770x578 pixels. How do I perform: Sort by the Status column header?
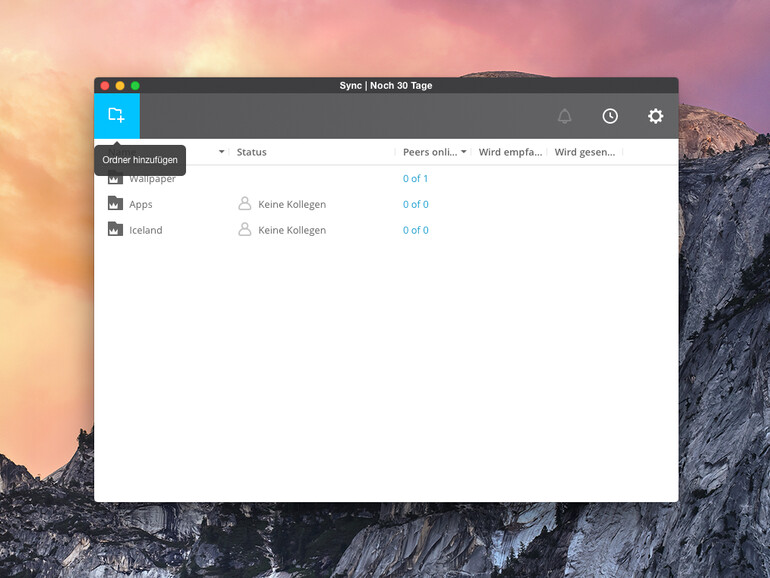(x=251, y=152)
